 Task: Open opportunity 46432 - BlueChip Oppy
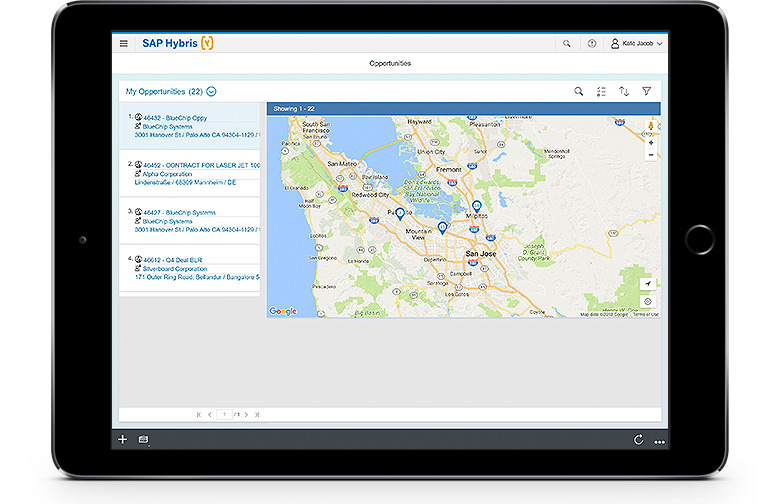tap(175, 118)
